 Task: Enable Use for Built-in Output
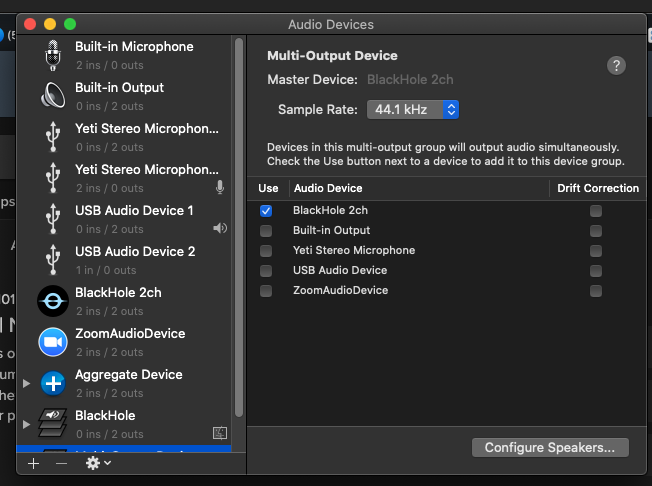tap(266, 231)
